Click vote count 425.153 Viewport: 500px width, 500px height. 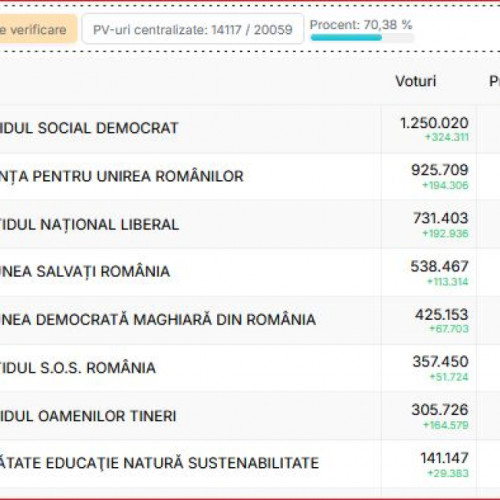(x=442, y=315)
